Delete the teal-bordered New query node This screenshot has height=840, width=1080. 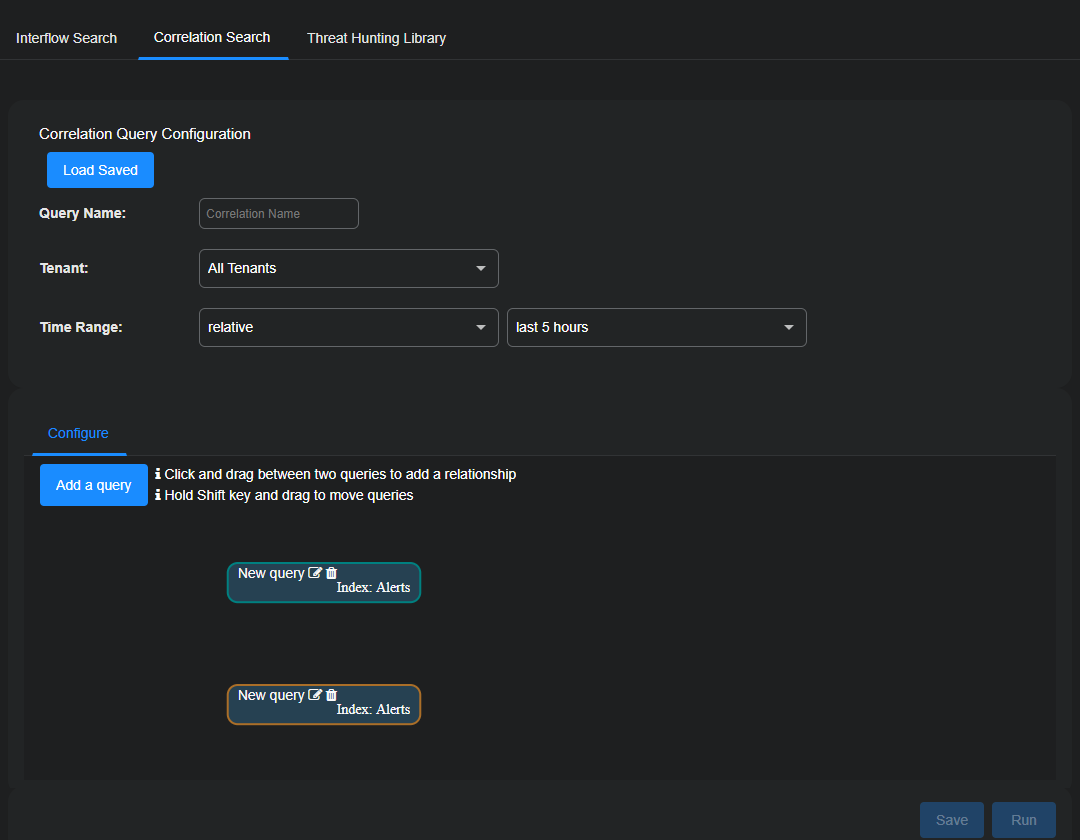pyautogui.click(x=332, y=573)
